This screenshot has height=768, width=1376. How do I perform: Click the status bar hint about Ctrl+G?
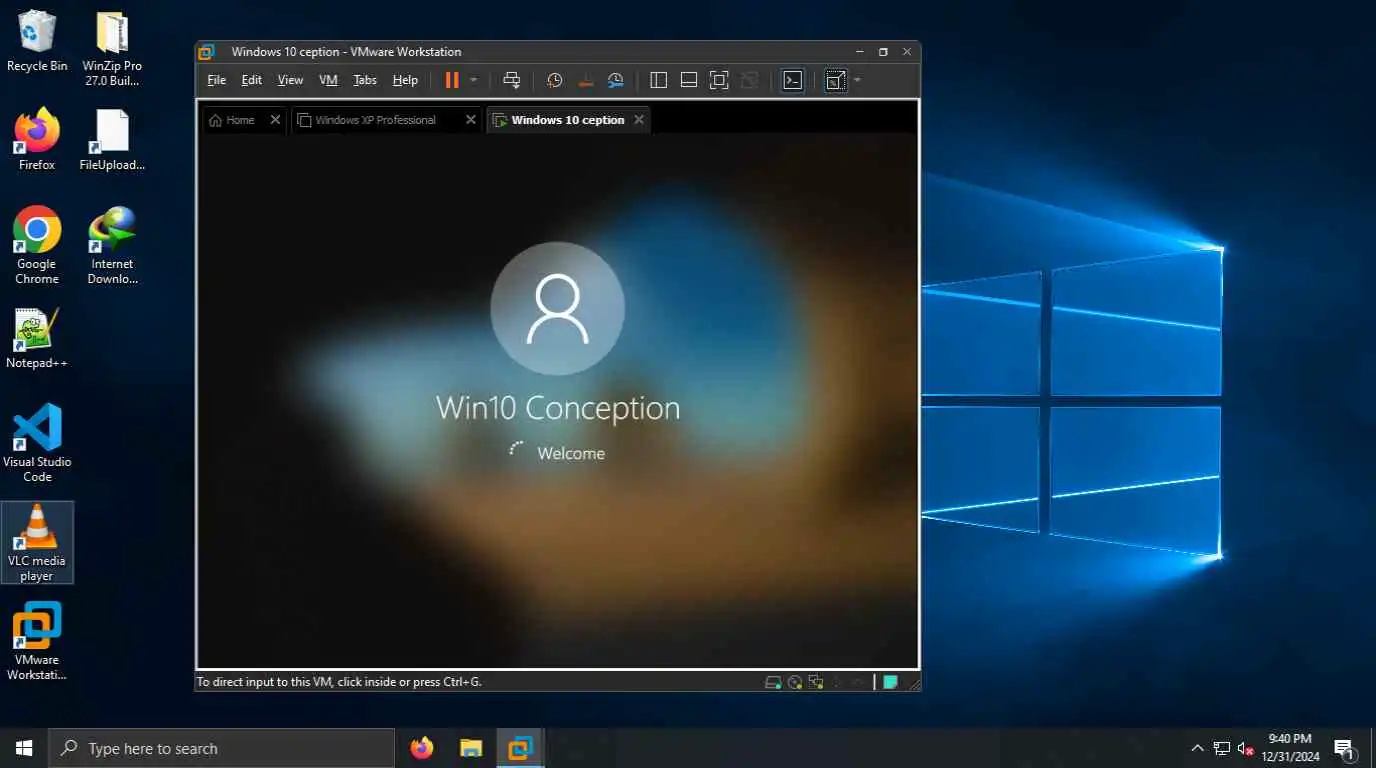339,682
